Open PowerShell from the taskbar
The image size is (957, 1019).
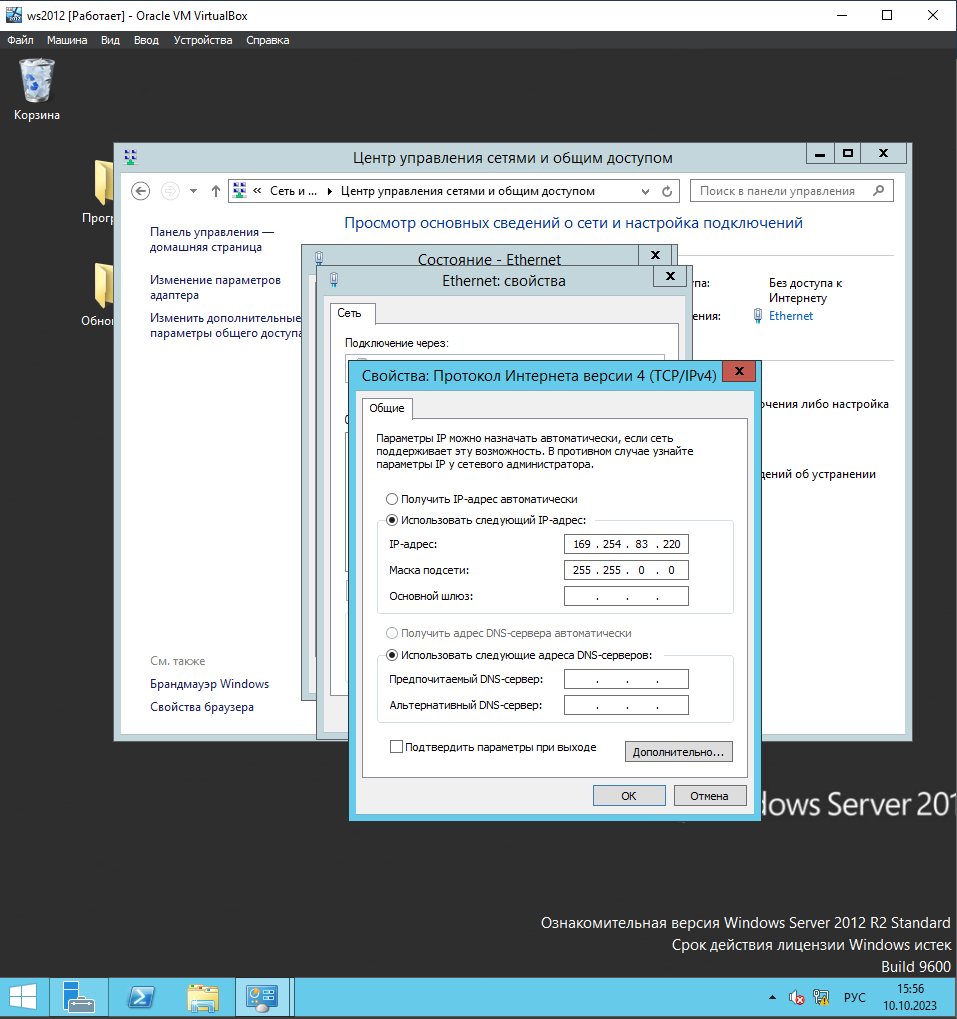141,998
